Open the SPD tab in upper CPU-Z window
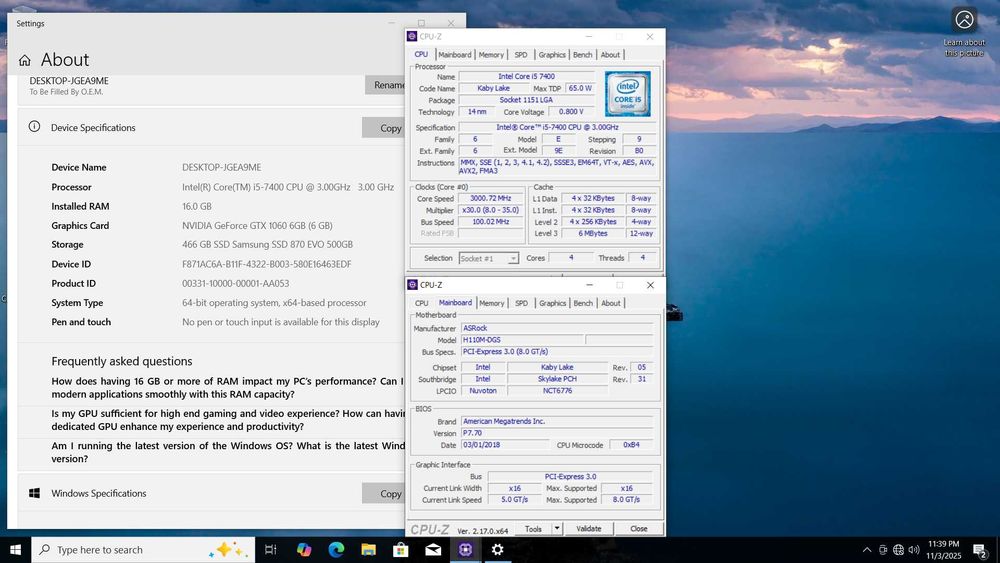 point(521,55)
